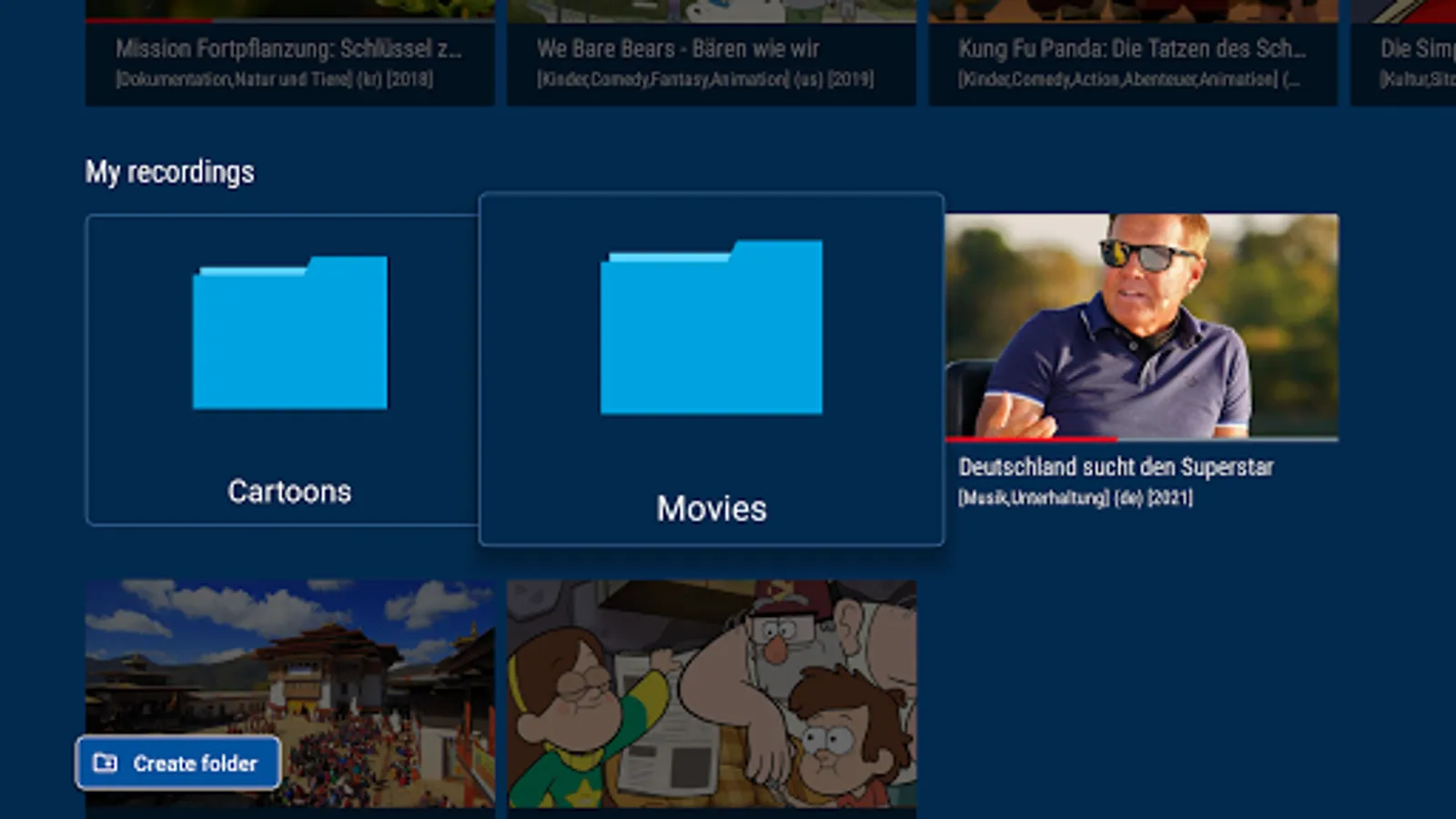The height and width of the screenshot is (819, 1456).
Task: Click the Create folder button
Action: (178, 763)
